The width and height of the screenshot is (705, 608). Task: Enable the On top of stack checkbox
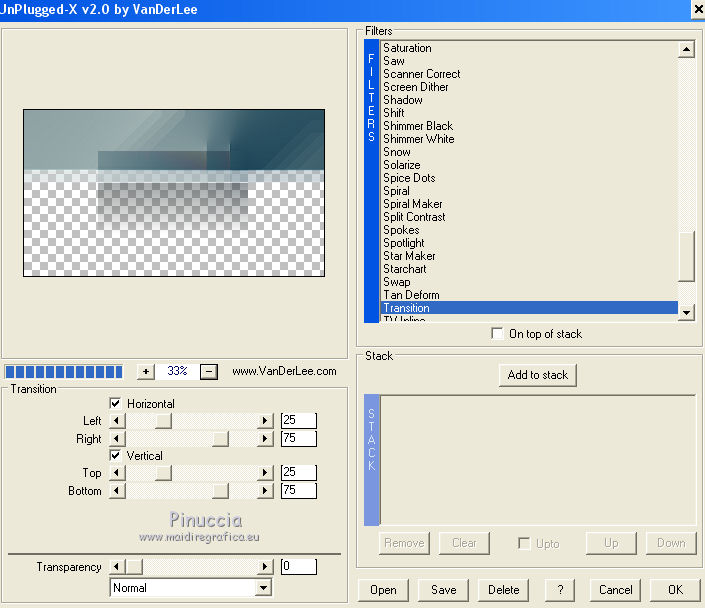pyautogui.click(x=498, y=334)
